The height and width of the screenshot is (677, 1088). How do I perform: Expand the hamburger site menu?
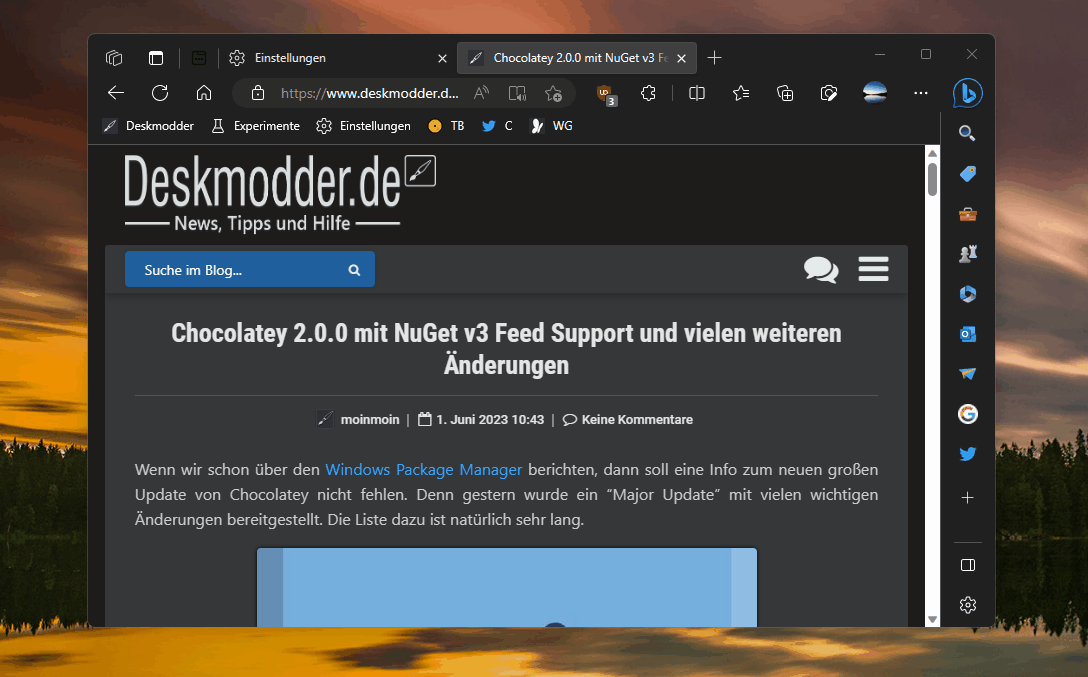(874, 269)
